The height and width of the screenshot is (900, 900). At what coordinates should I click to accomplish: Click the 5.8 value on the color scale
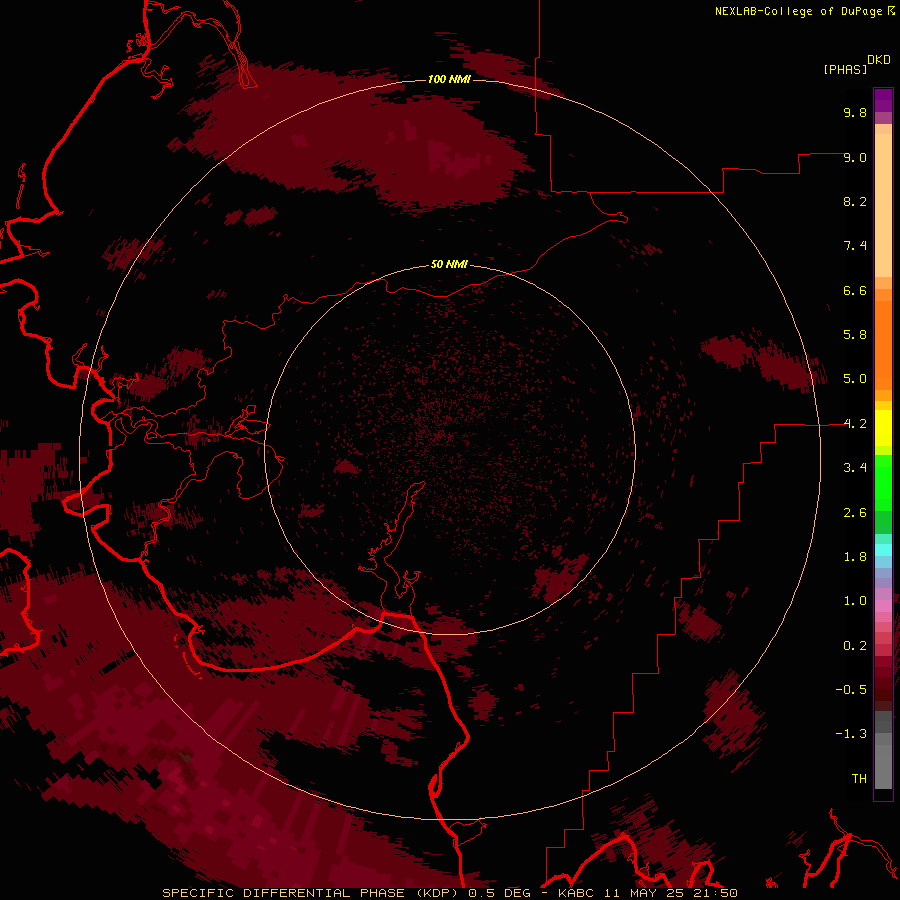[x=855, y=335]
